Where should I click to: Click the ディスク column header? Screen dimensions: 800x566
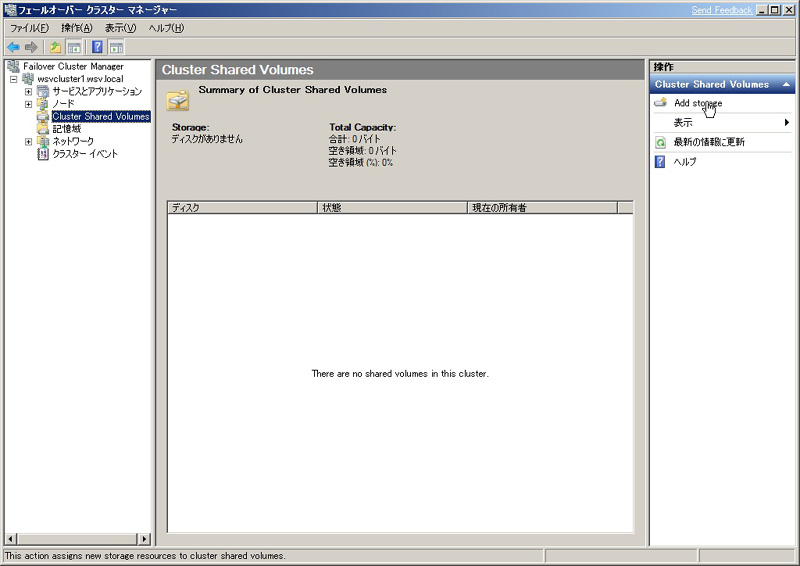point(240,208)
